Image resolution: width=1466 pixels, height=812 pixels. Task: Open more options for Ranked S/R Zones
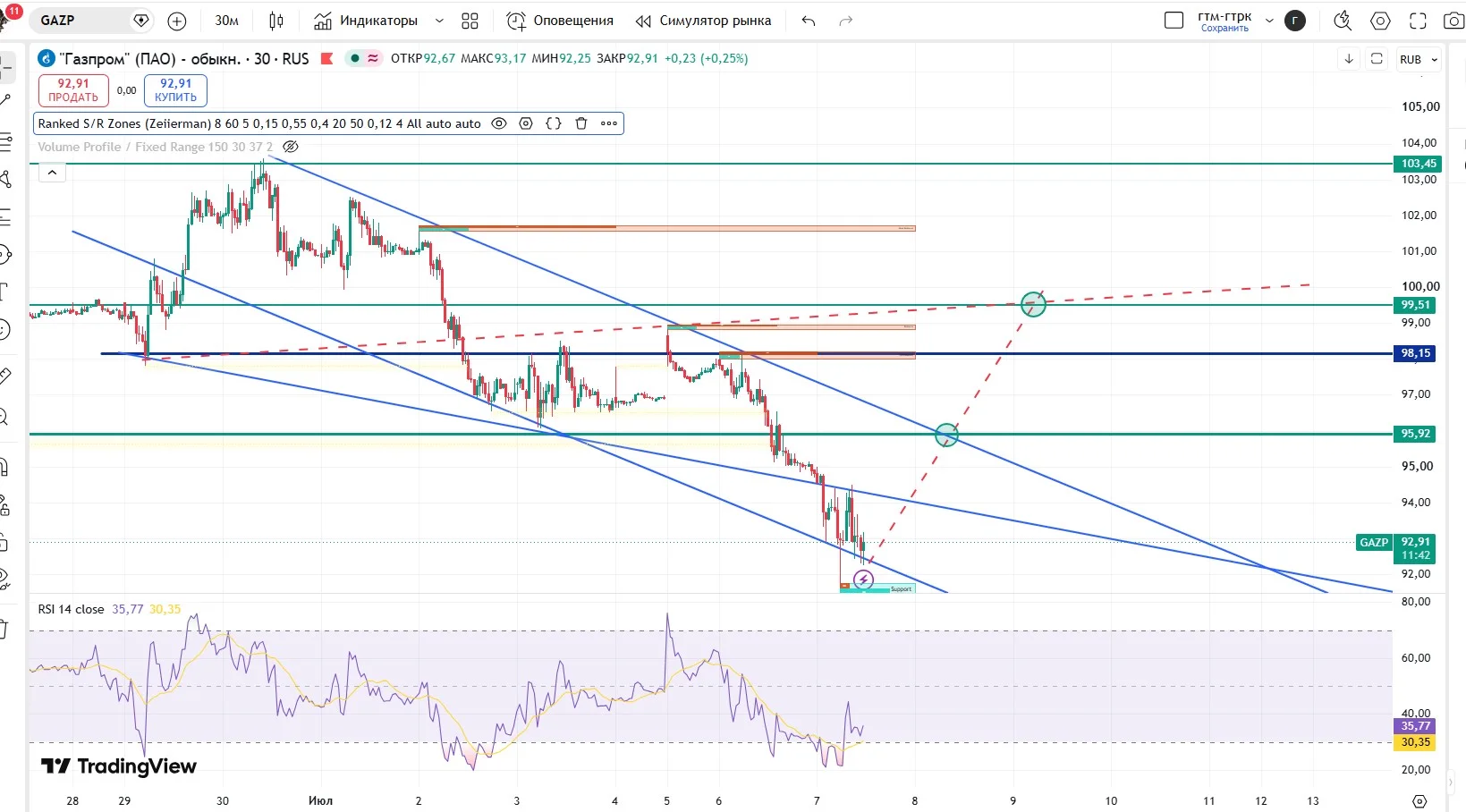tap(609, 123)
